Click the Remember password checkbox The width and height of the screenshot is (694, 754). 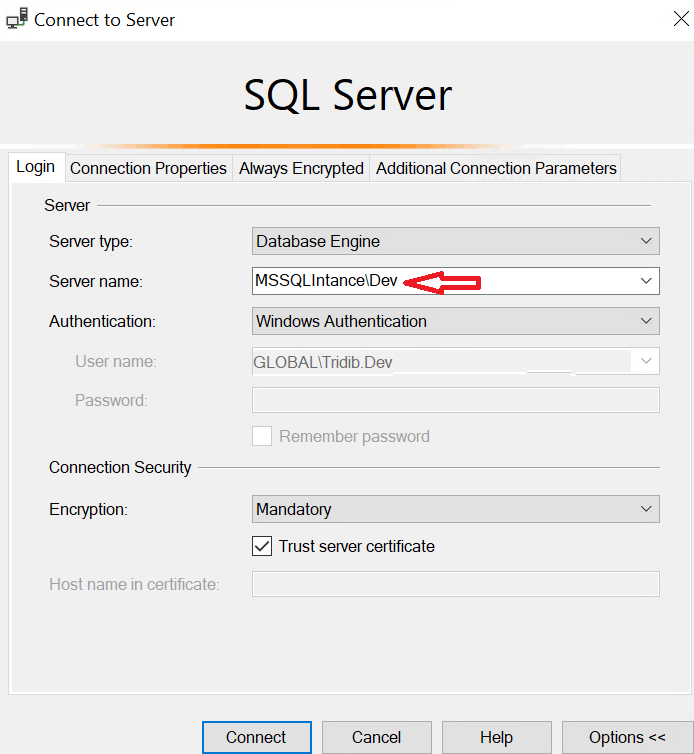(262, 436)
